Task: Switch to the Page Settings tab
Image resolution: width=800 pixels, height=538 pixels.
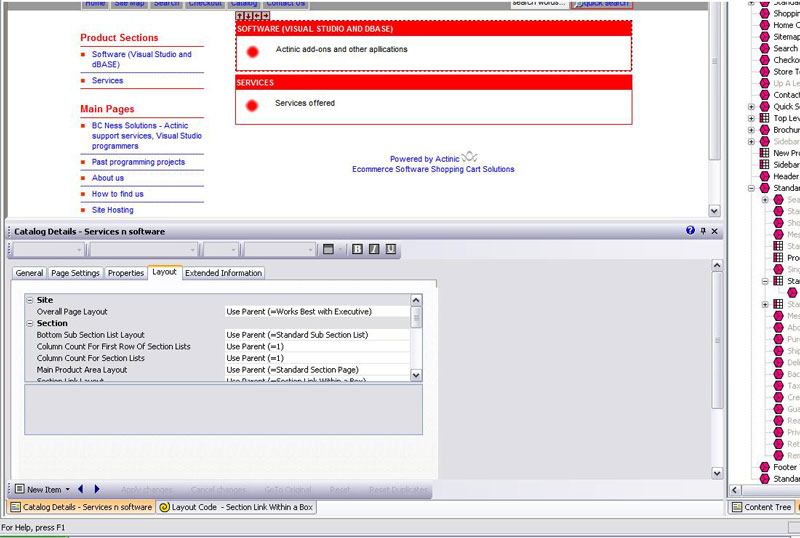Action: [75, 273]
